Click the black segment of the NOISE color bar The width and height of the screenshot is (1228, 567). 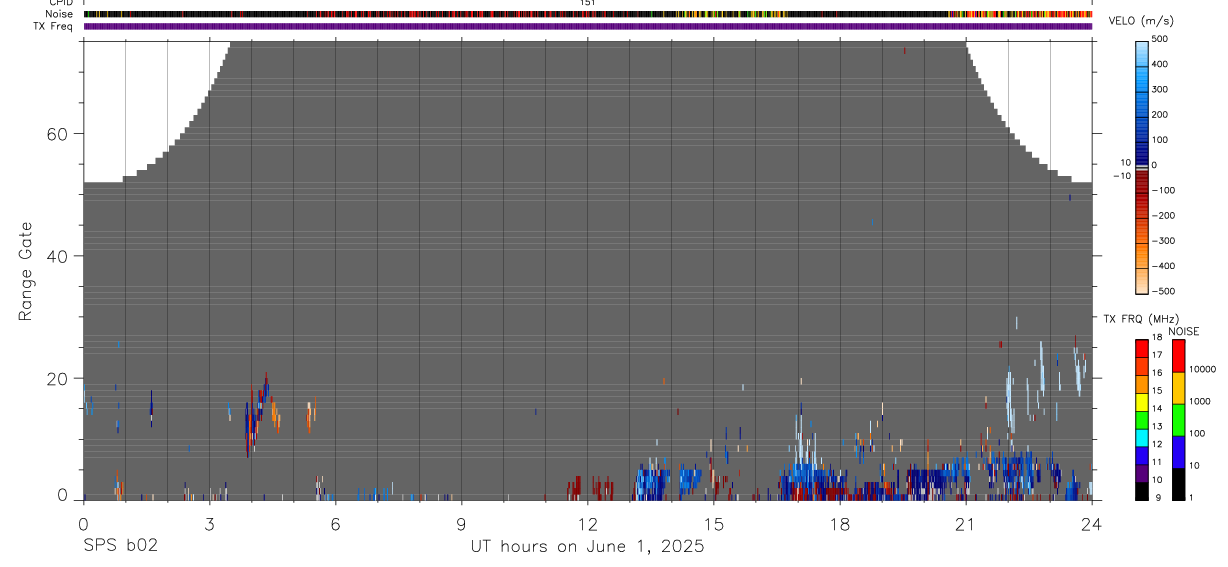1179,484
